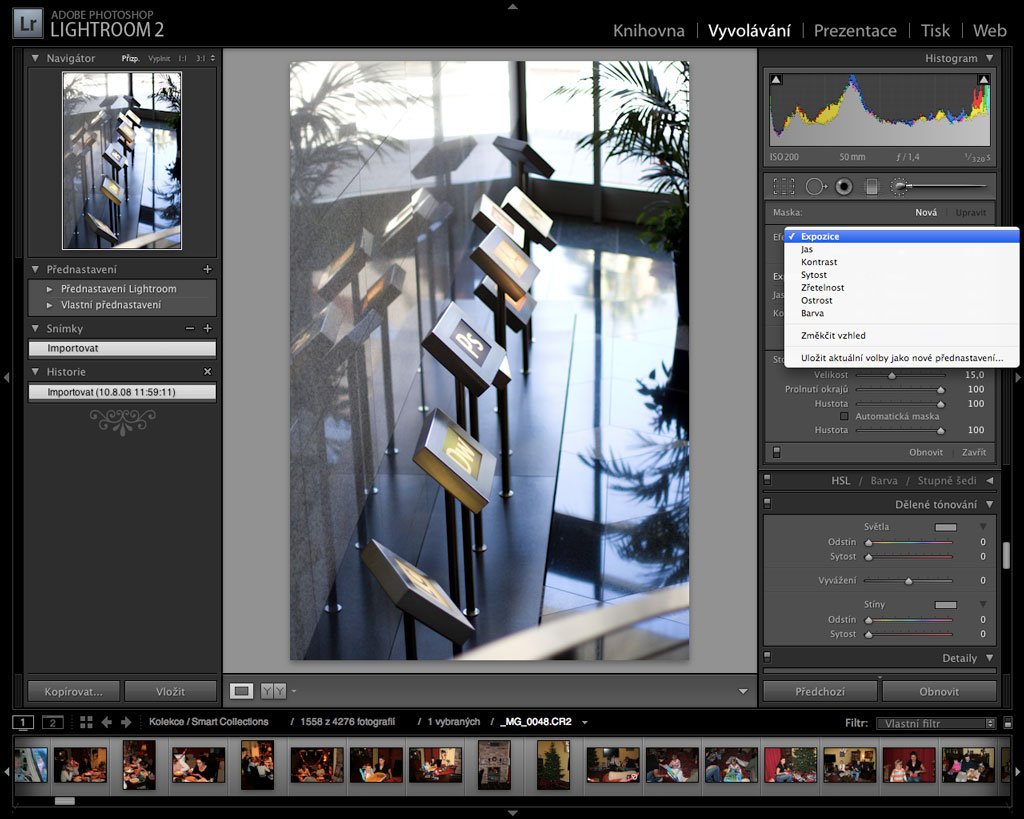This screenshot has height=819, width=1024.
Task: Choose Kontrast from the effect menu
Action: (x=819, y=262)
